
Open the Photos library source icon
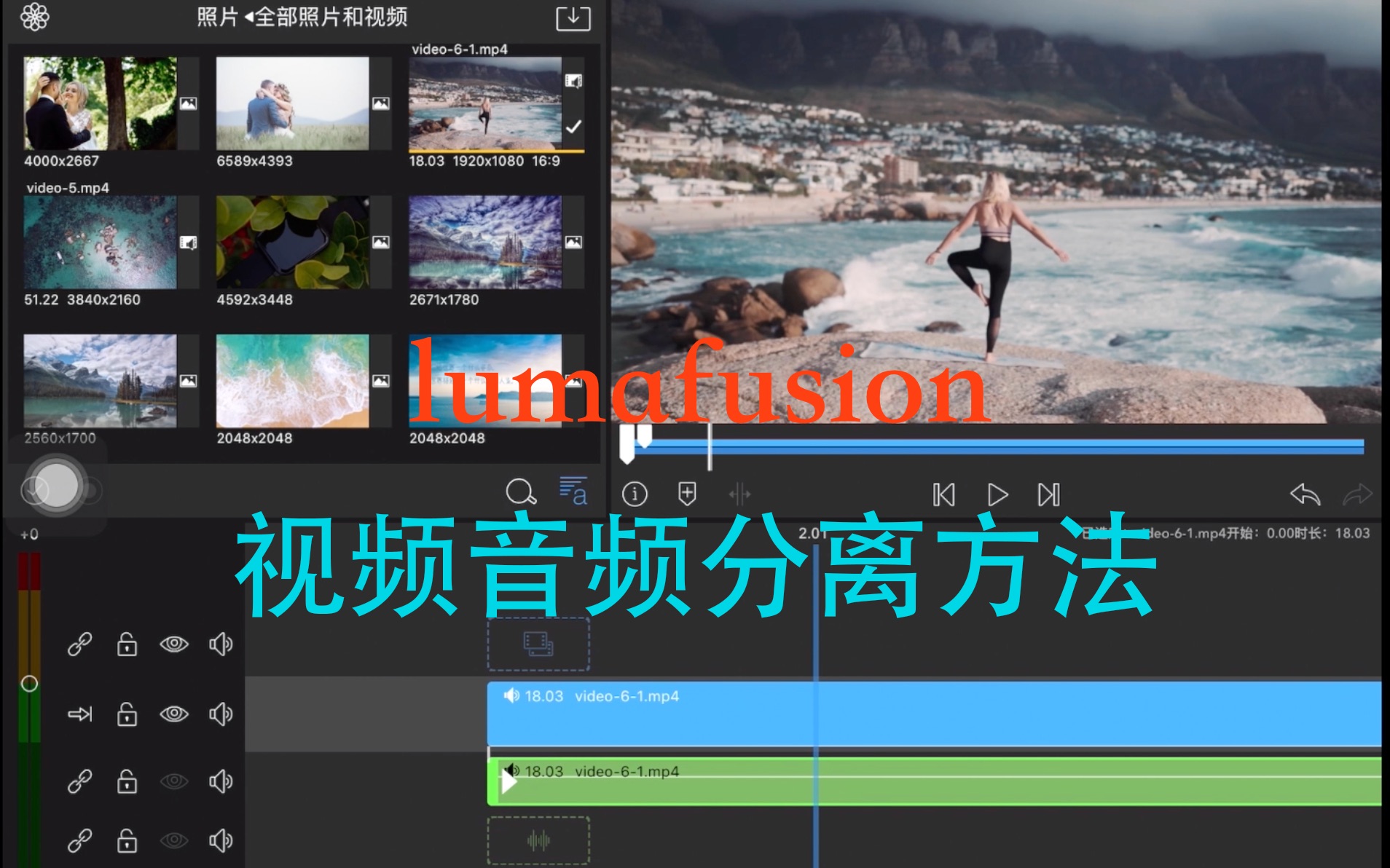pyautogui.click(x=34, y=17)
